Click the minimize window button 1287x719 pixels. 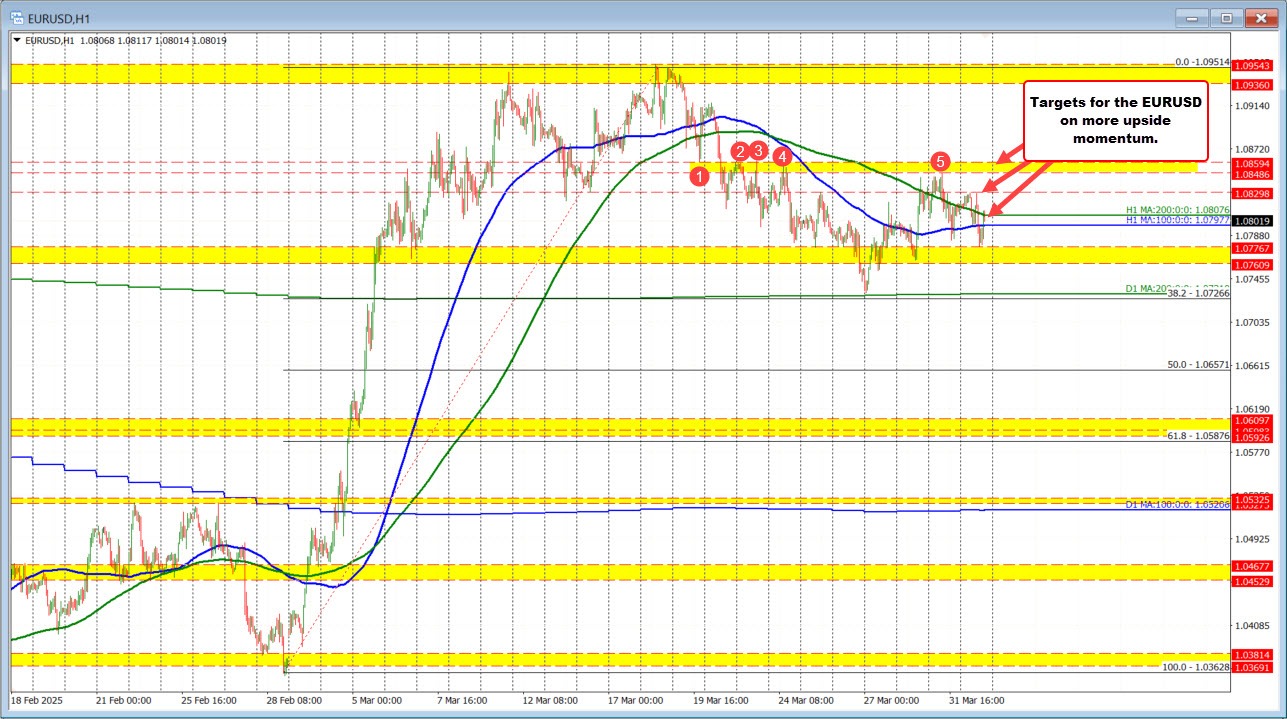click(x=1192, y=18)
